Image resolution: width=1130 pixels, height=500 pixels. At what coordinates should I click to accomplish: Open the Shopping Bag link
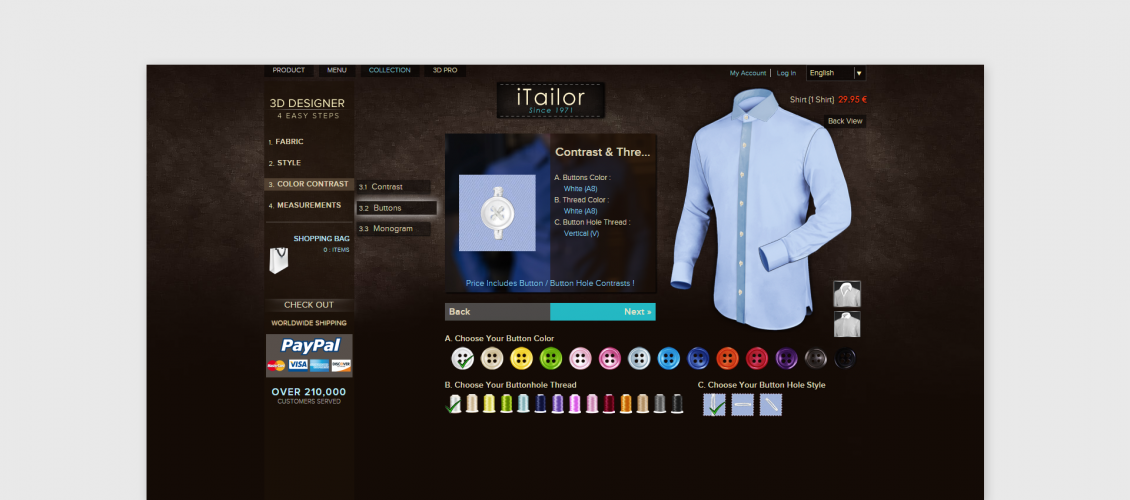321,238
